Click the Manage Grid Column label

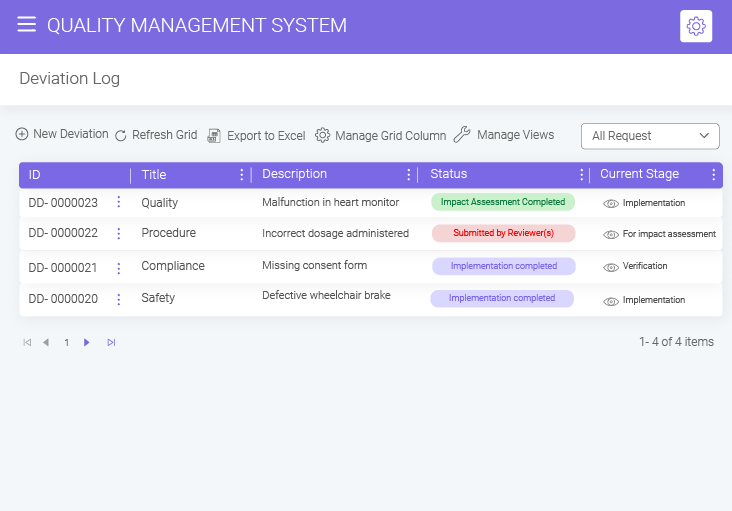click(390, 136)
